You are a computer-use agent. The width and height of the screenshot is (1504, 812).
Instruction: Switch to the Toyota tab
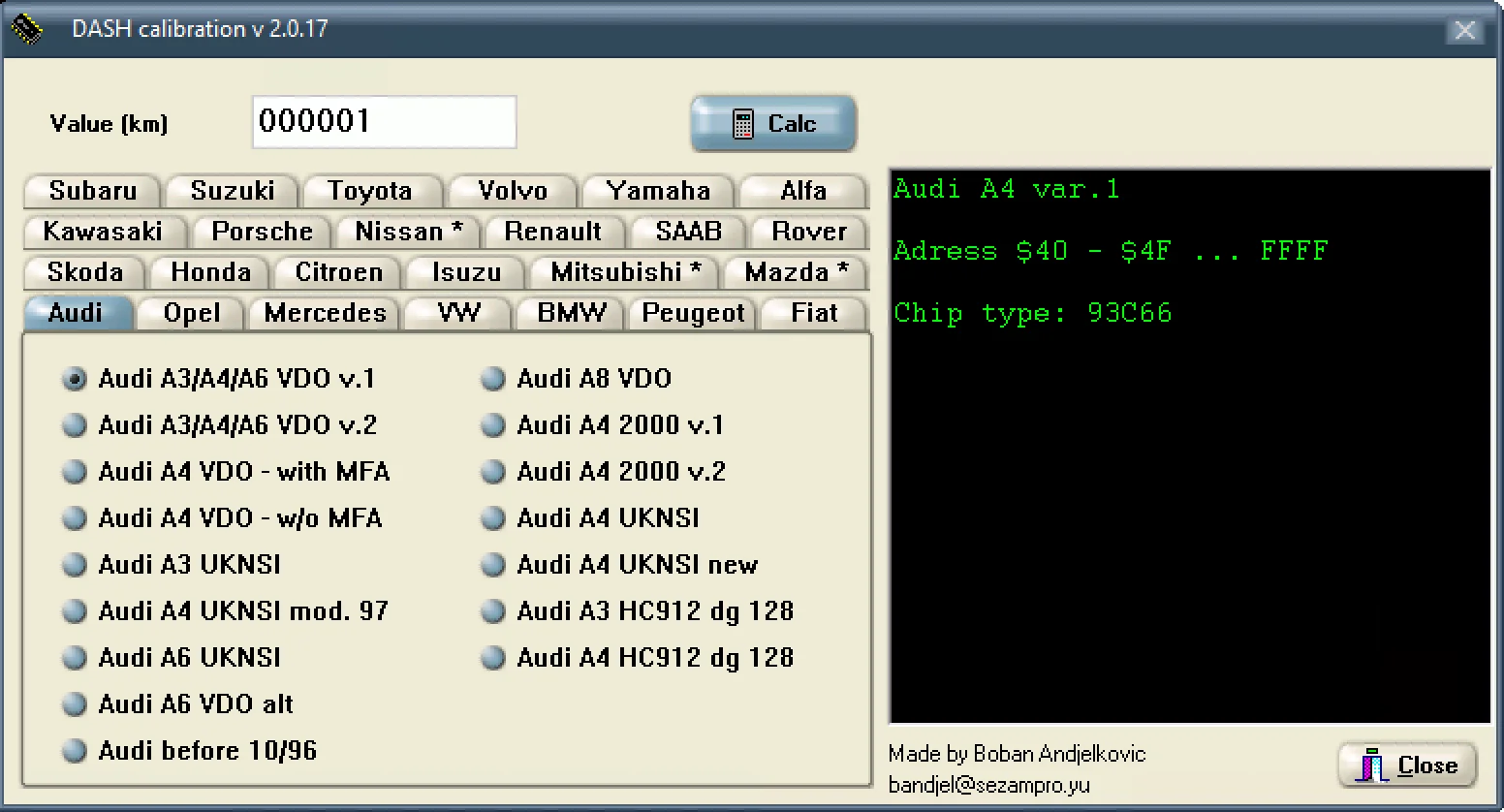[369, 191]
